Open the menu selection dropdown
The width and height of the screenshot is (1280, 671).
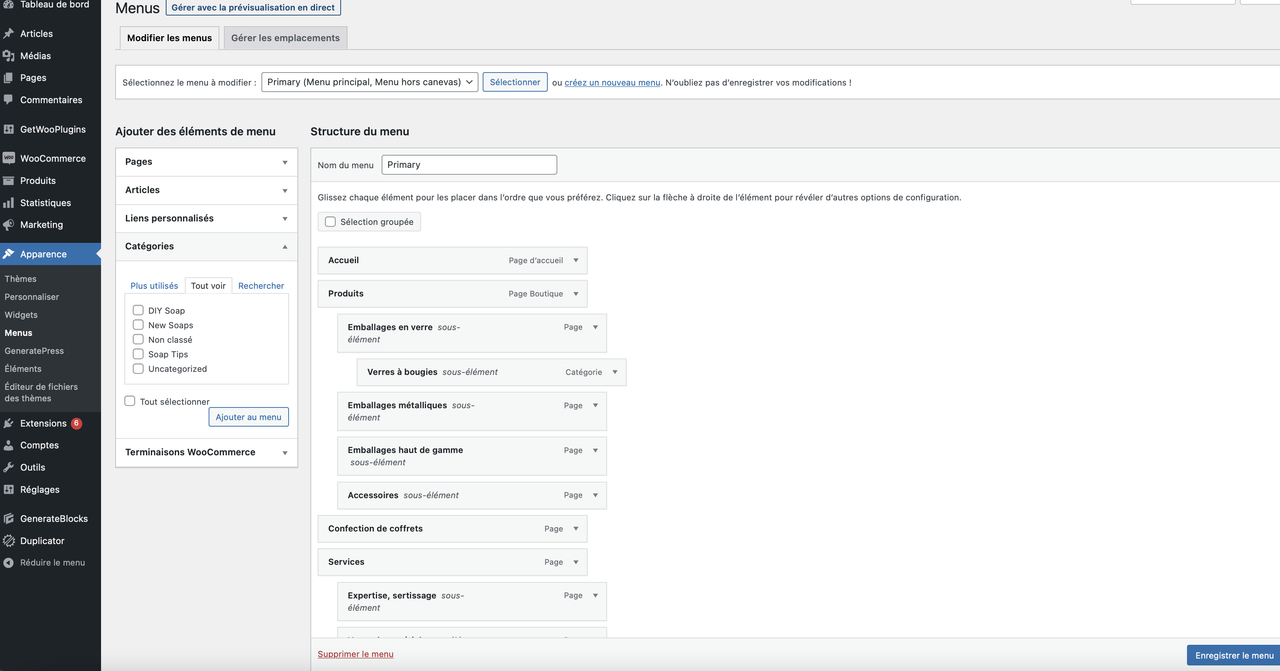coord(369,82)
